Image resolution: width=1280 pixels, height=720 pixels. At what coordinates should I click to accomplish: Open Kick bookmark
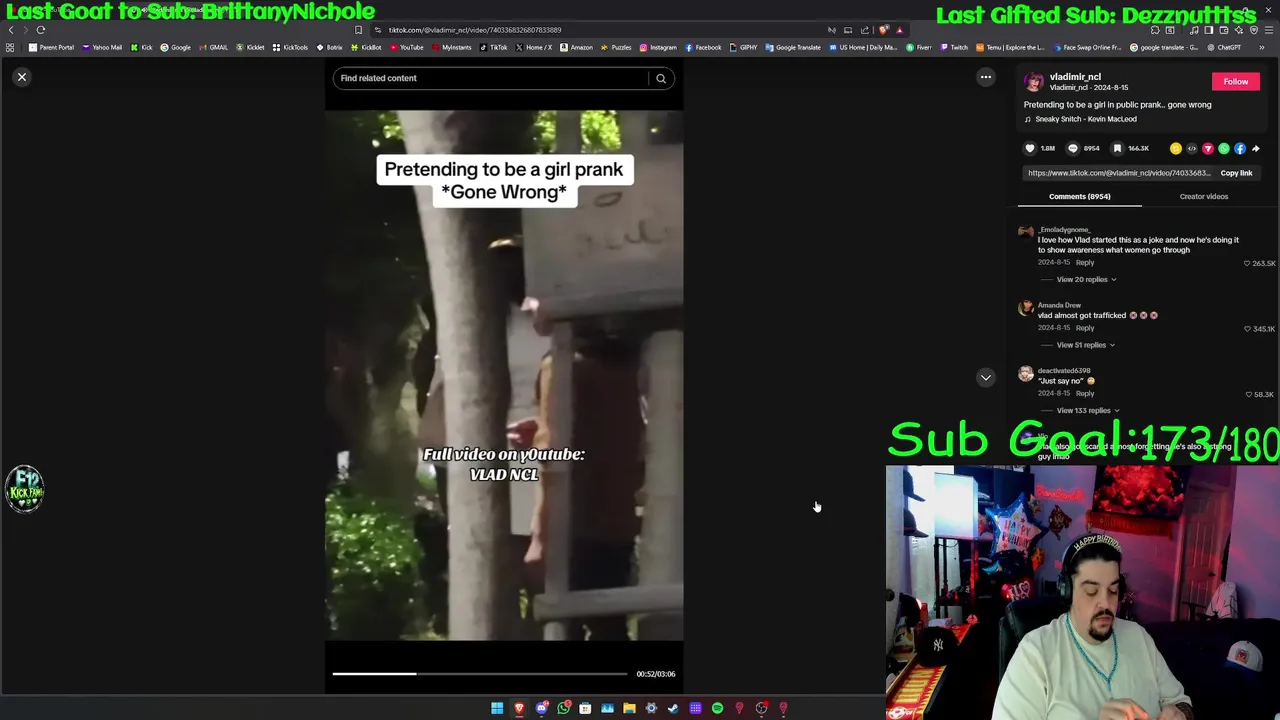tap(141, 47)
